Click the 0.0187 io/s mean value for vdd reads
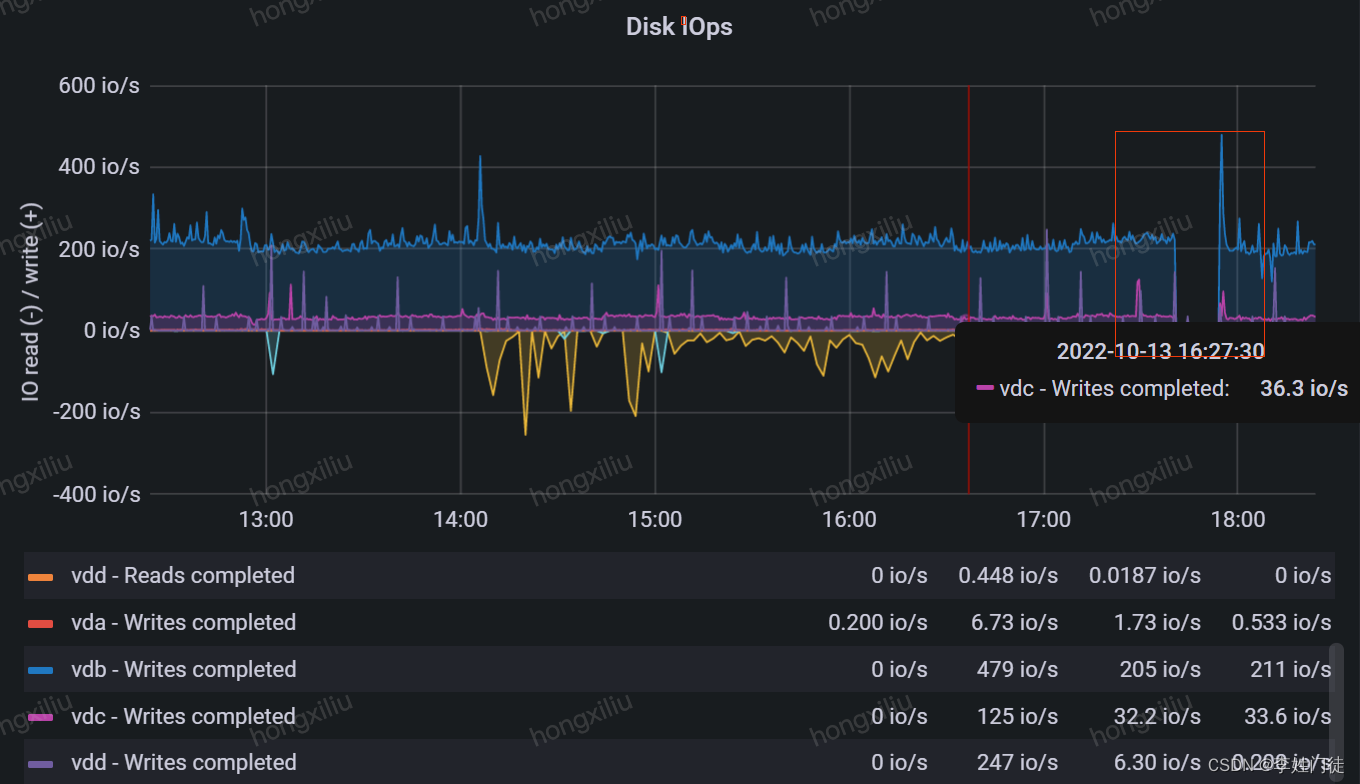 click(1145, 576)
